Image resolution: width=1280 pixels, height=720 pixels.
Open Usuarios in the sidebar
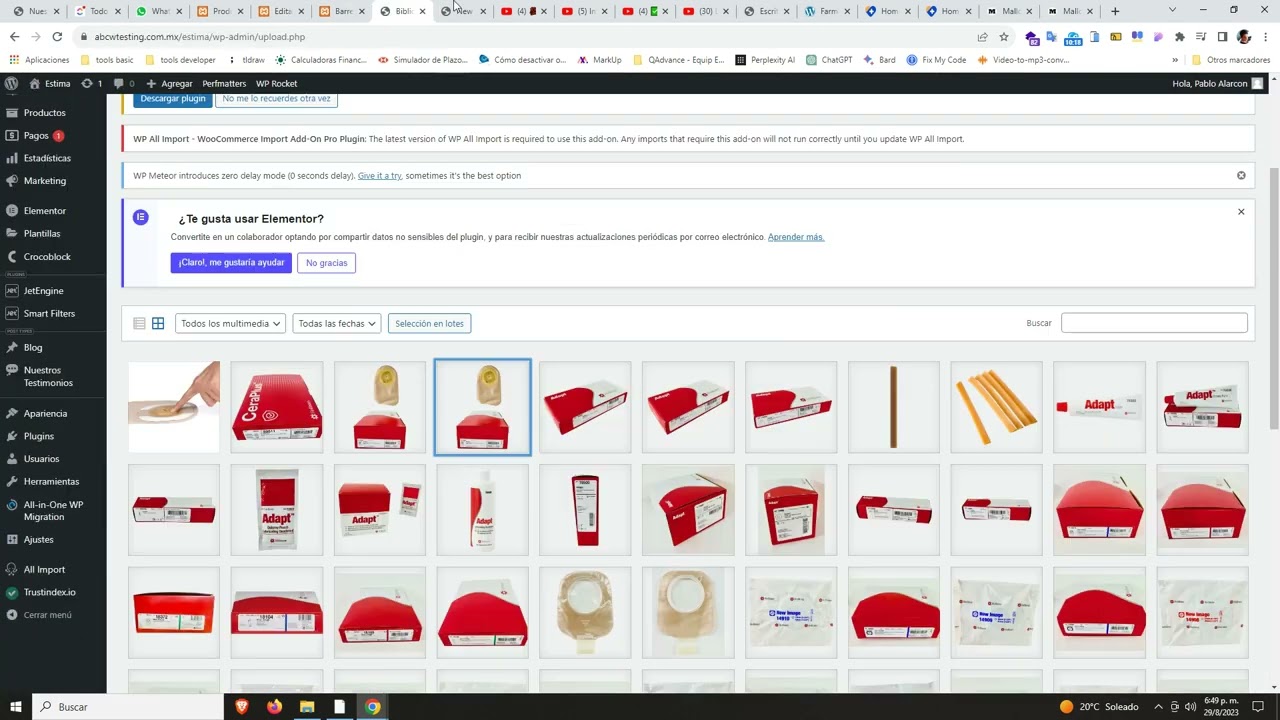tap(41, 459)
